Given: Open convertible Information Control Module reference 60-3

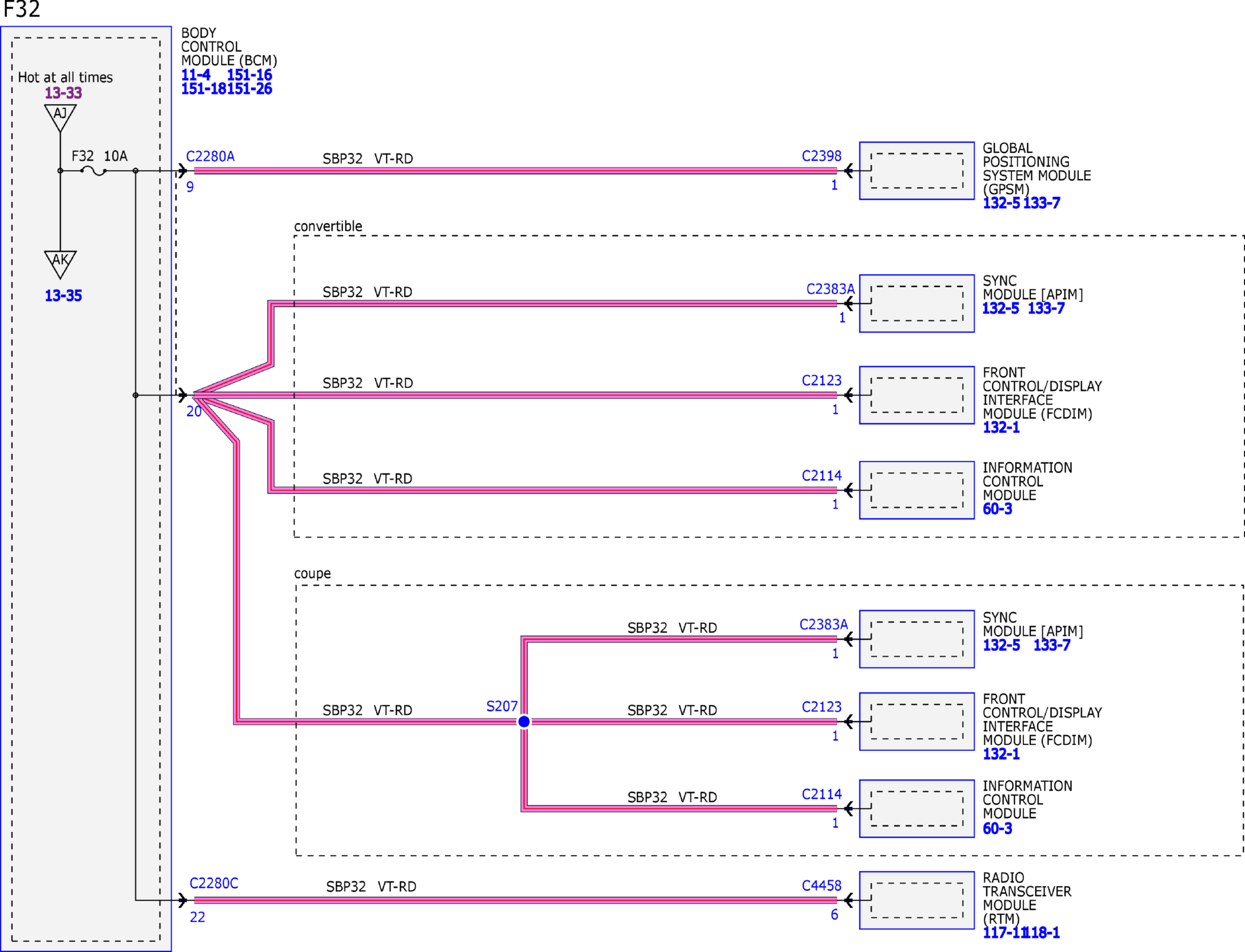Looking at the screenshot, I should 997,509.
